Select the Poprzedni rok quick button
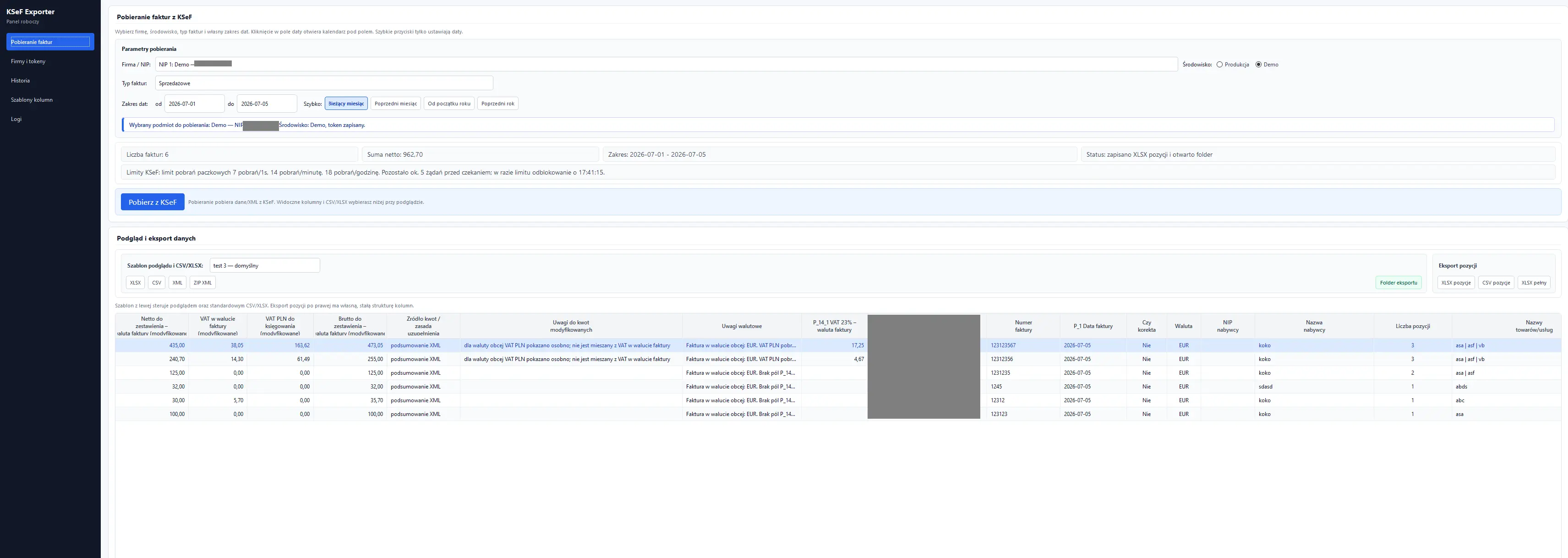Screen dimensions: 1568x558 pyautogui.click(x=498, y=104)
